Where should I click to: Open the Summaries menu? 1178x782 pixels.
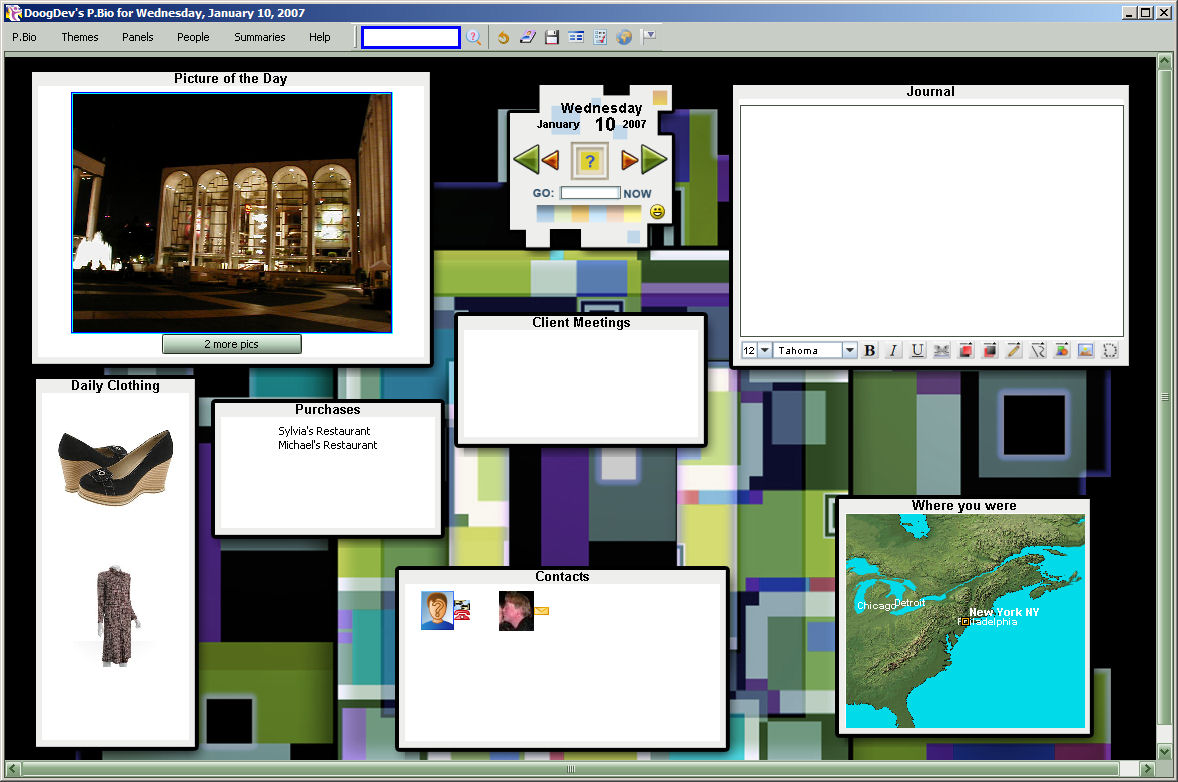click(260, 37)
